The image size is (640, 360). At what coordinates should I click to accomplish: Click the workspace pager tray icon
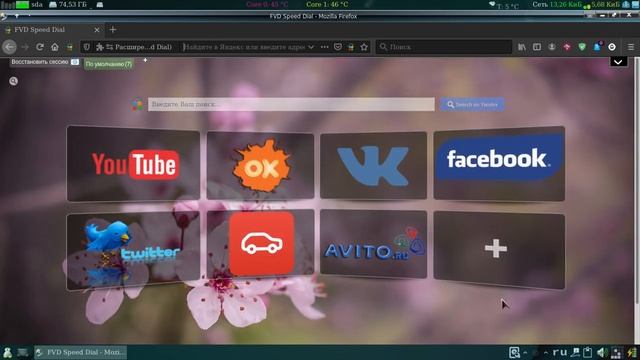[617, 353]
